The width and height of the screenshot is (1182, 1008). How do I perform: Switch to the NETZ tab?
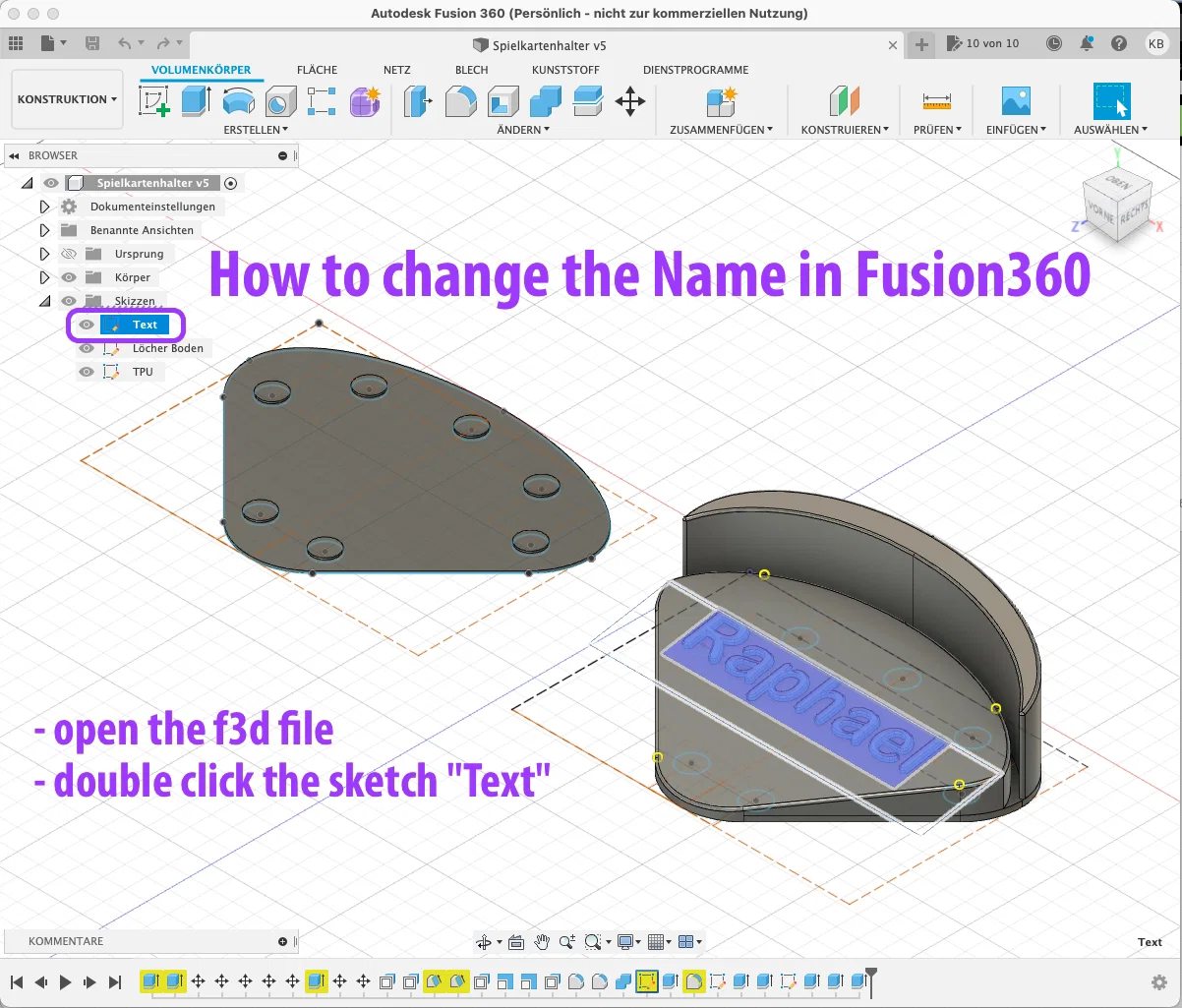[x=396, y=70]
